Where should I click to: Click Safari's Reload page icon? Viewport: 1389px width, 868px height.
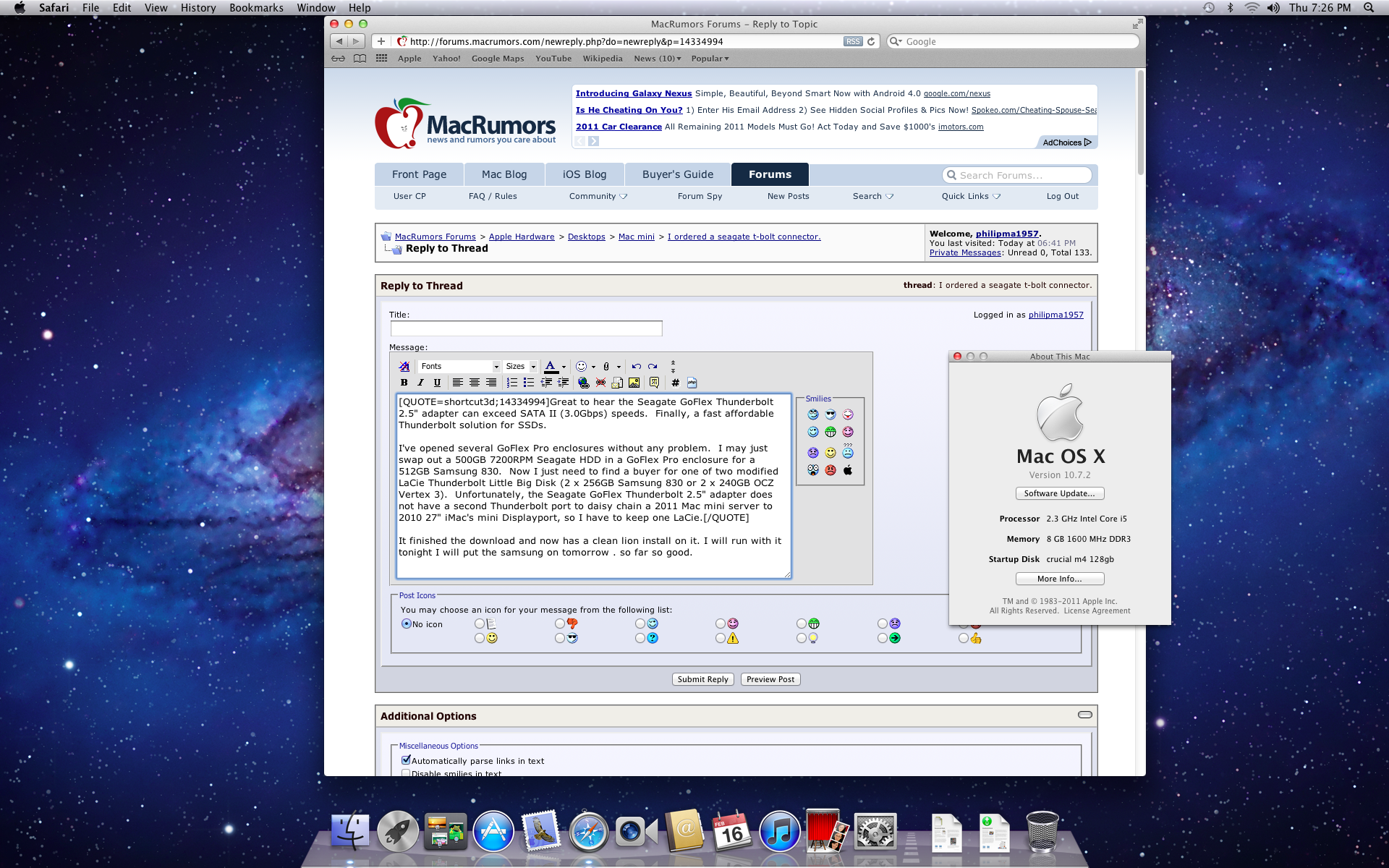tap(872, 41)
